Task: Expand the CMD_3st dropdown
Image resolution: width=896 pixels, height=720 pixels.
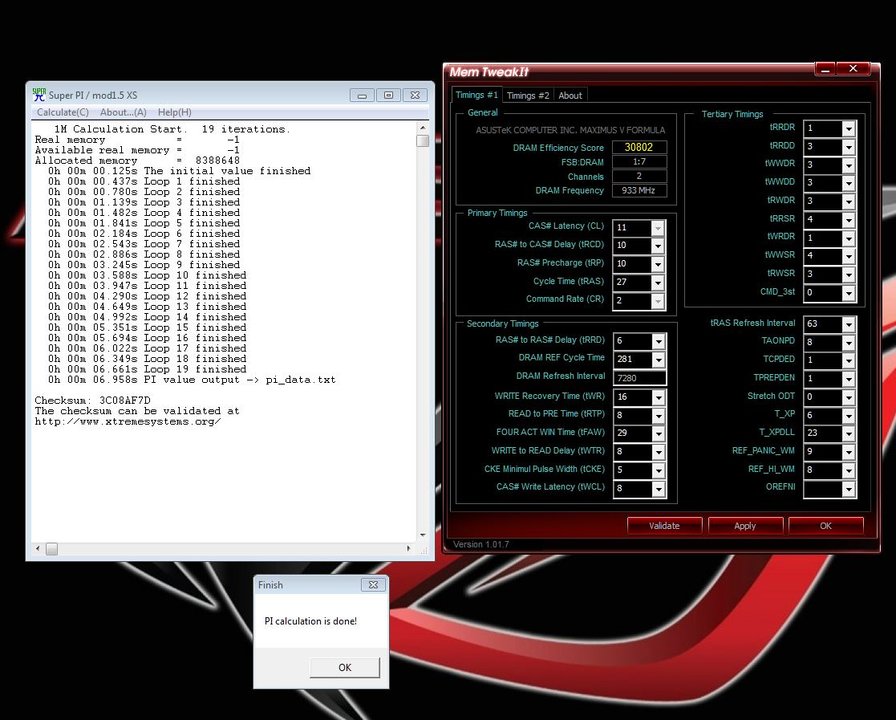Action: pos(849,293)
